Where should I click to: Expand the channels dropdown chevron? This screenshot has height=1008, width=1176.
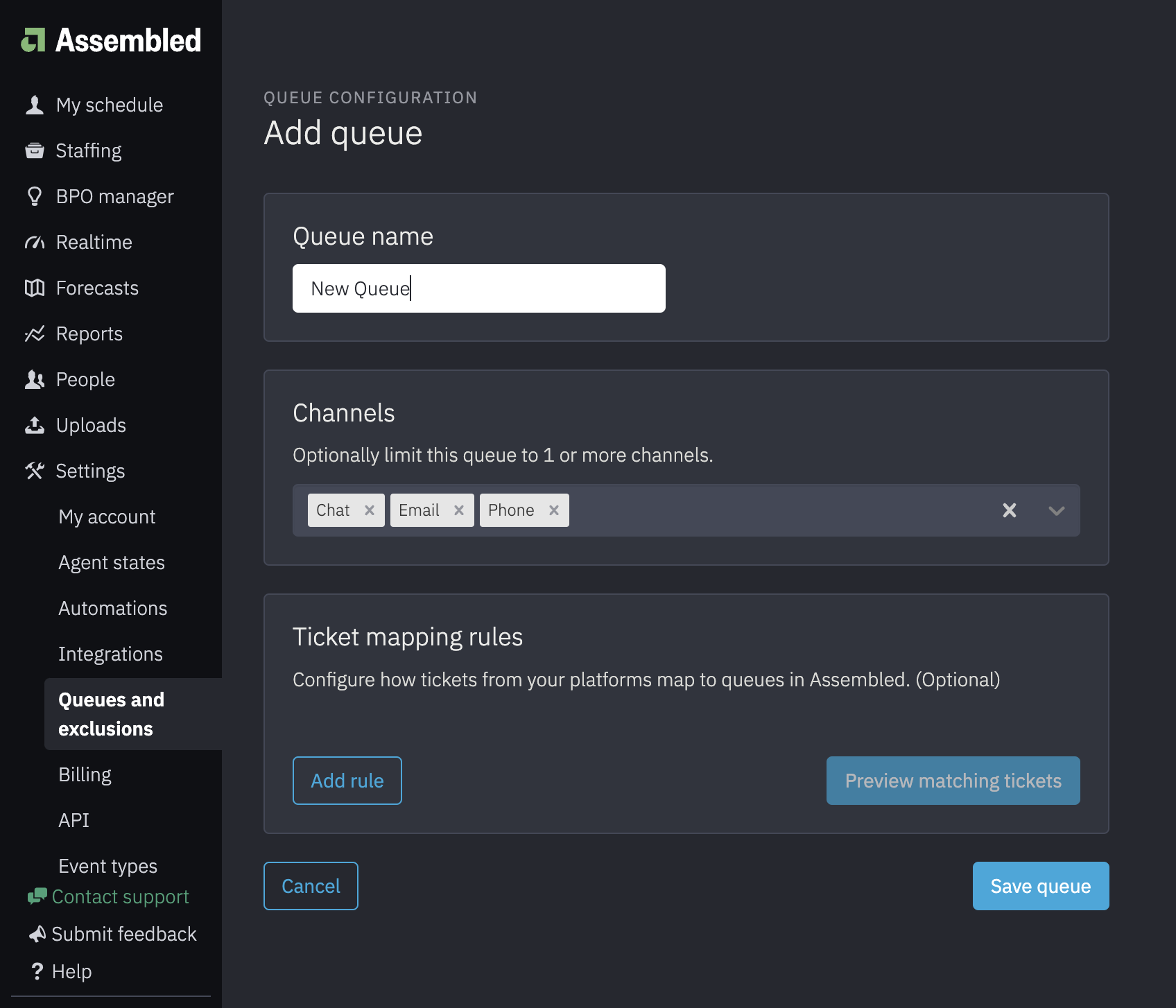tap(1057, 510)
